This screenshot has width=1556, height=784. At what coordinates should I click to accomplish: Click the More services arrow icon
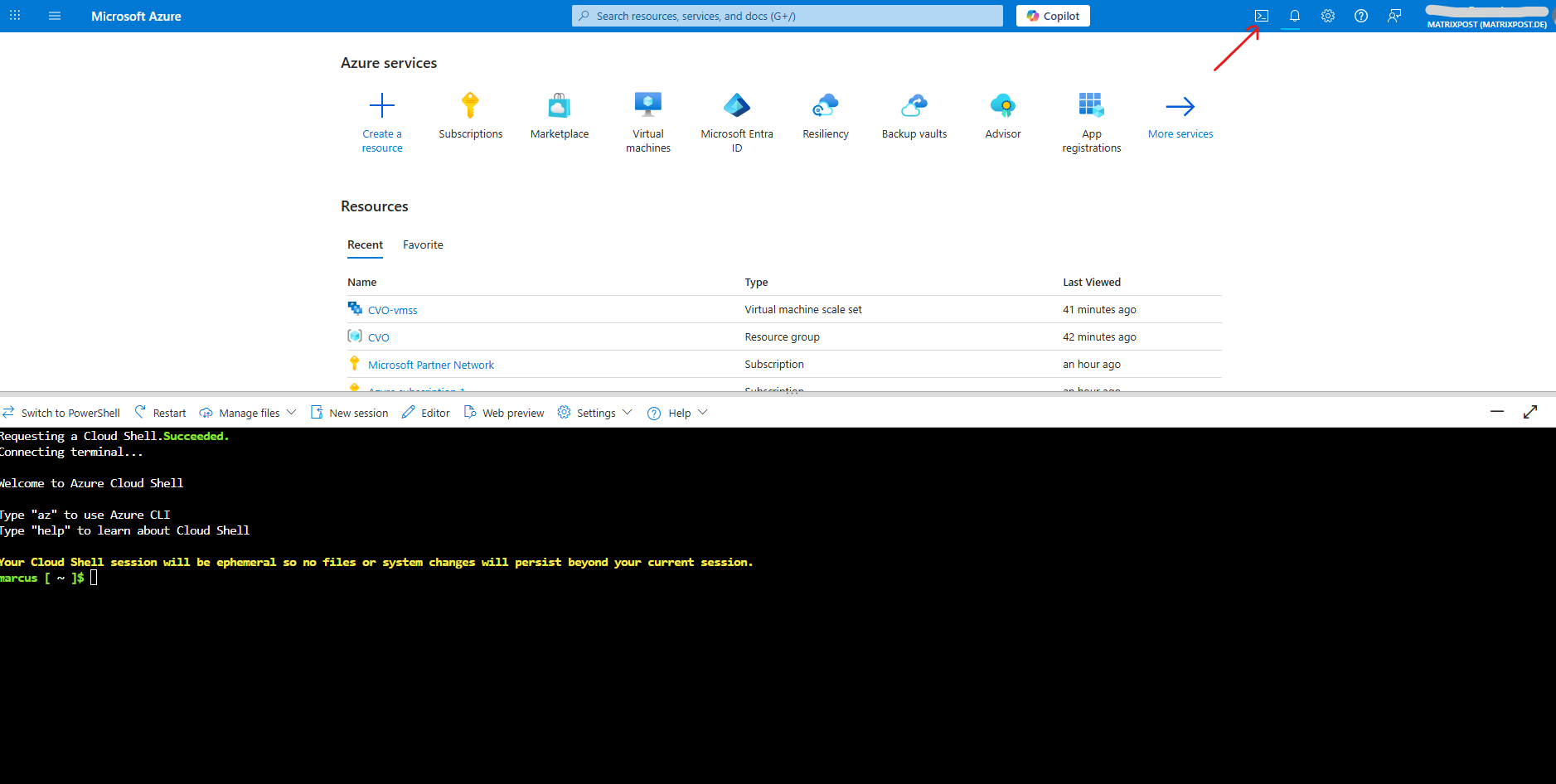[1180, 106]
